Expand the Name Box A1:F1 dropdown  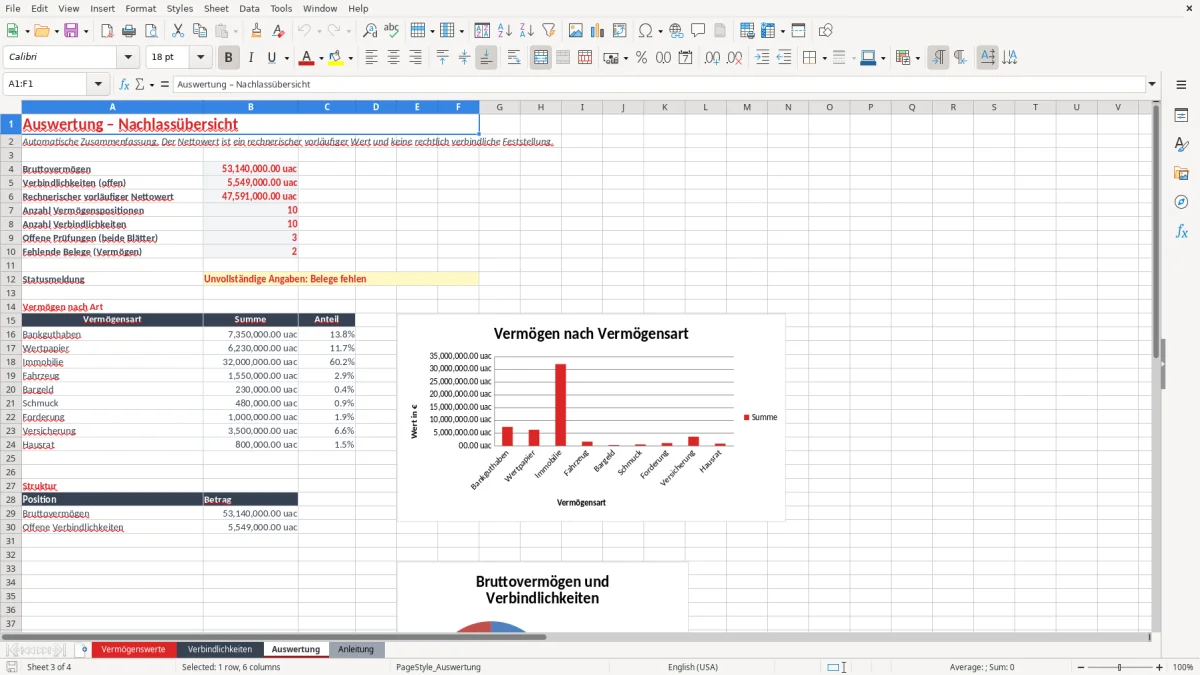click(x=98, y=84)
